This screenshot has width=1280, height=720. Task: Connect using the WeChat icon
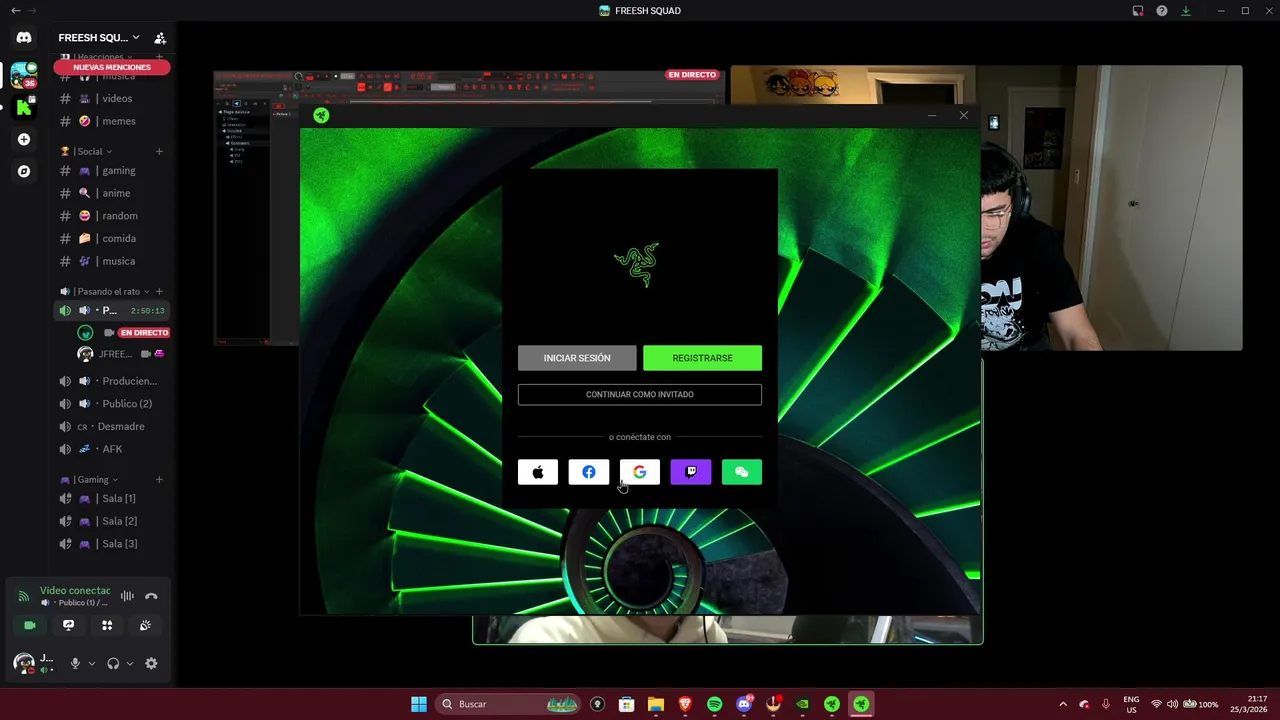pyautogui.click(x=742, y=472)
